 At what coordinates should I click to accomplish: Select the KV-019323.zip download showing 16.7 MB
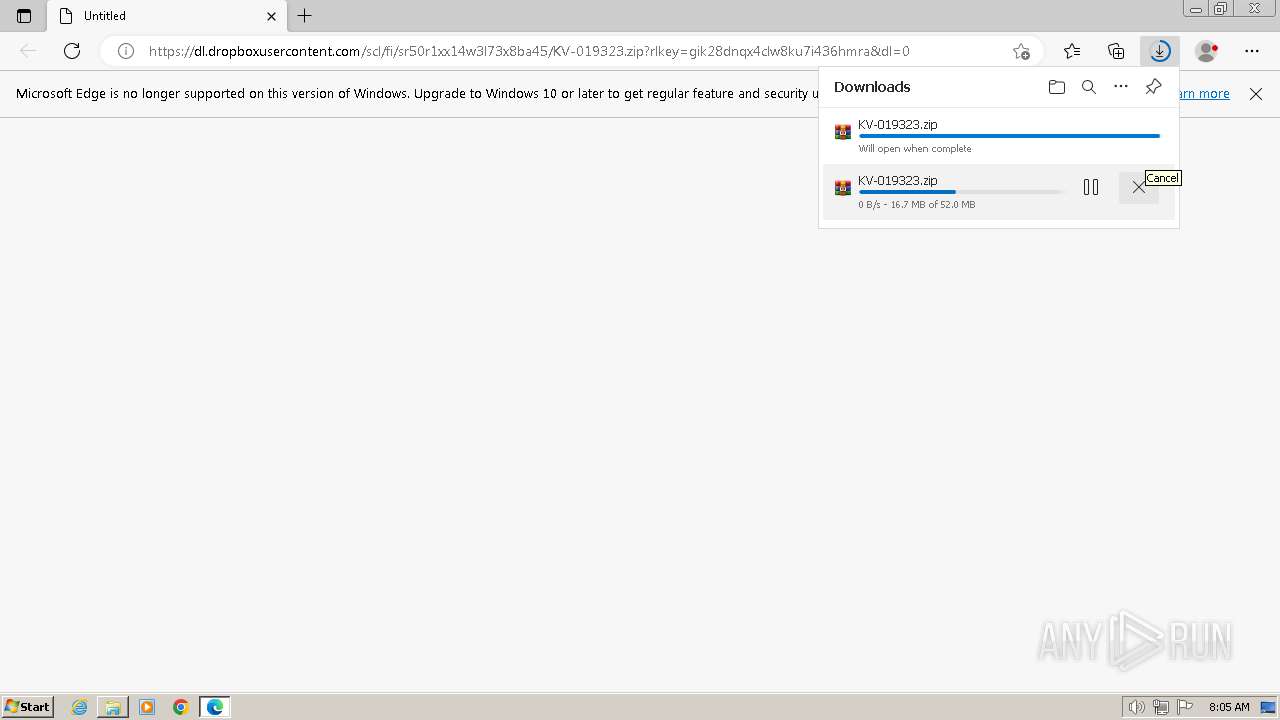pos(999,192)
